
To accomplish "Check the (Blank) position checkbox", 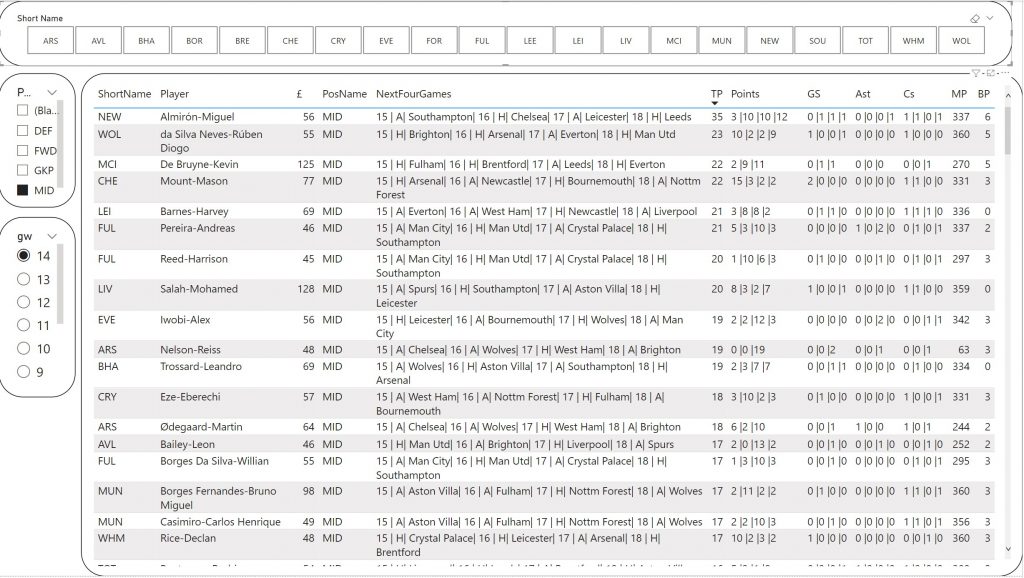I will [x=23, y=110].
